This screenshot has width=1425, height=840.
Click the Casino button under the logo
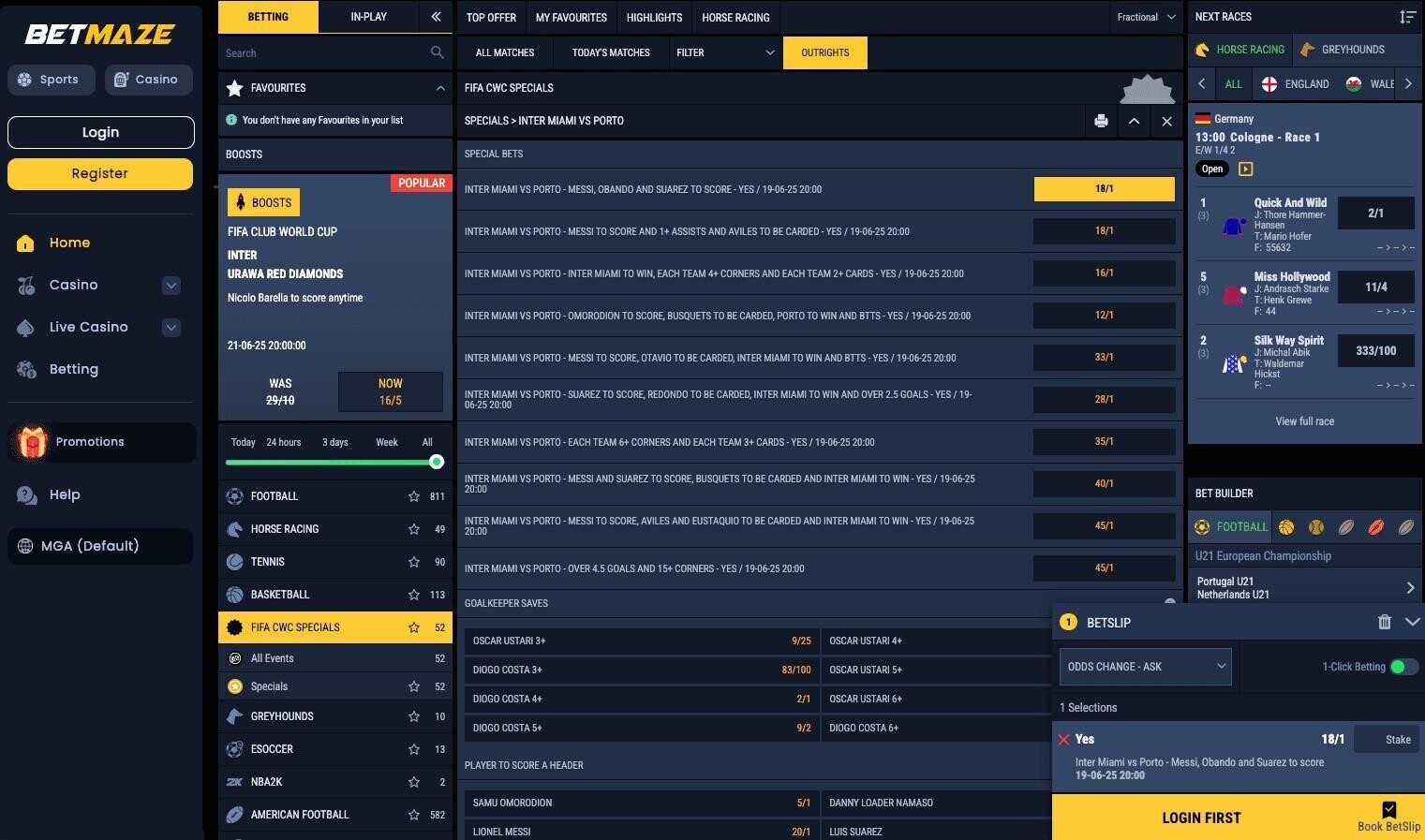148,80
